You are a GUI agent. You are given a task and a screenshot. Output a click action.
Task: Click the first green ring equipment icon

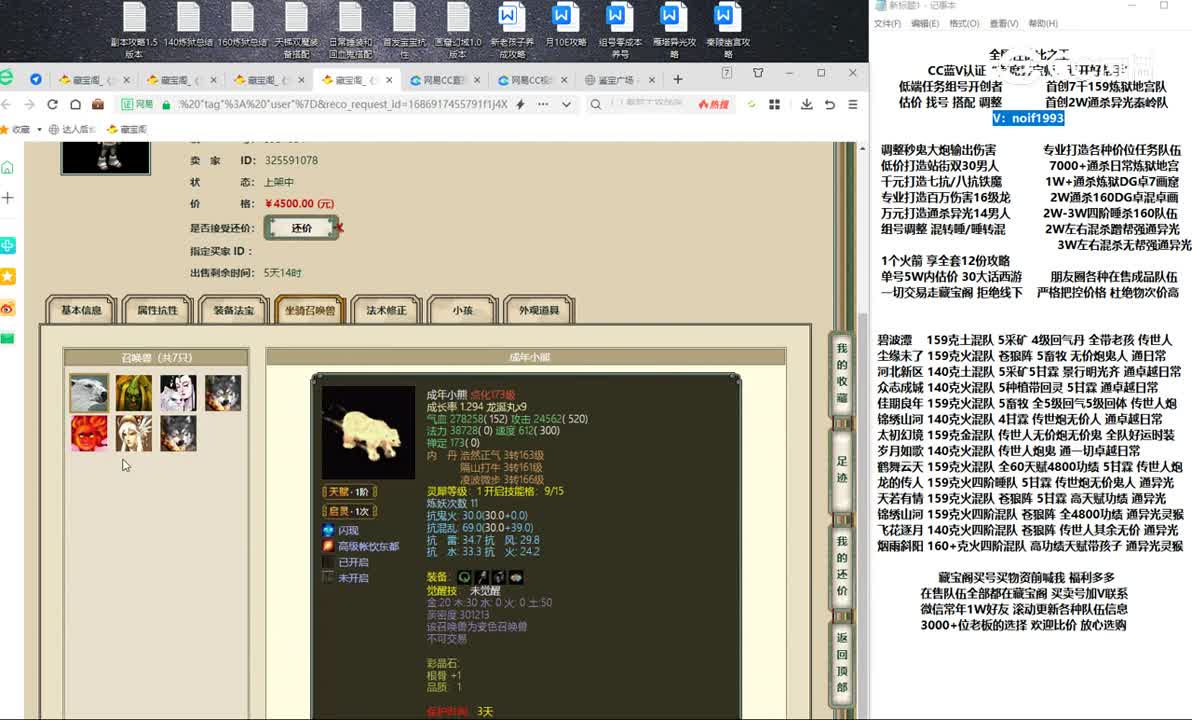(465, 577)
